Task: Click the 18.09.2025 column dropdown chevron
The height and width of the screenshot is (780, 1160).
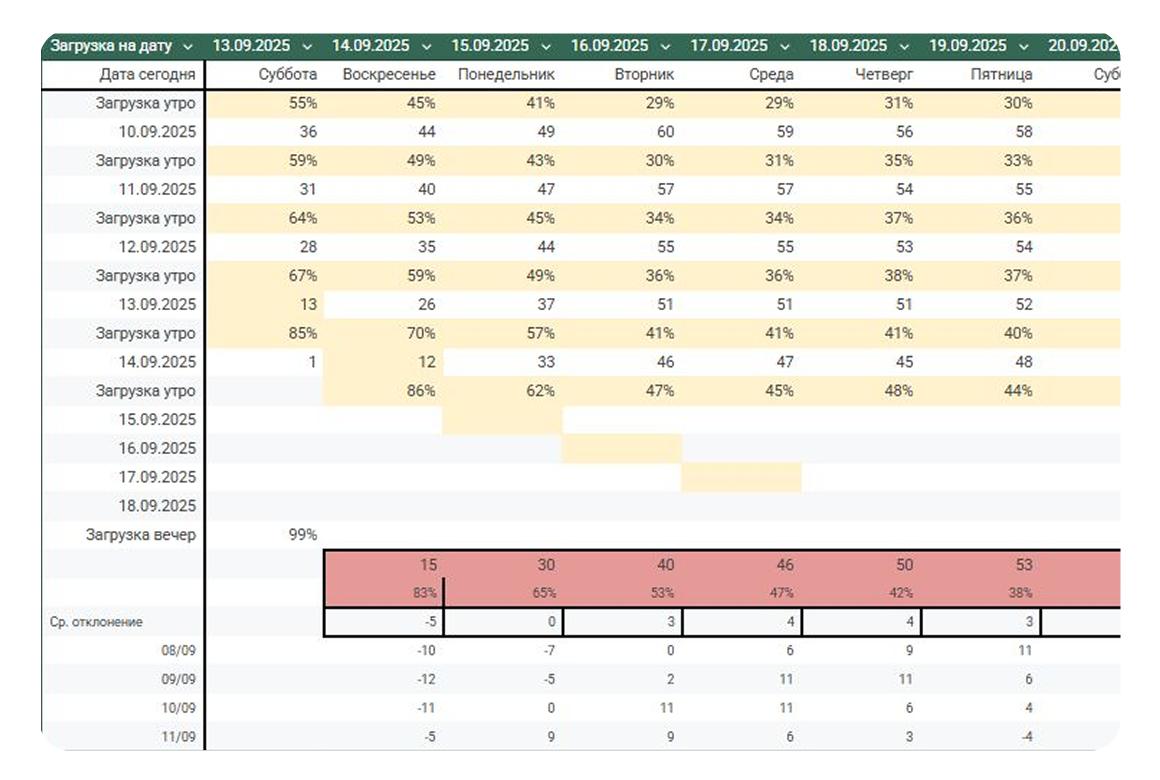Action: (904, 46)
